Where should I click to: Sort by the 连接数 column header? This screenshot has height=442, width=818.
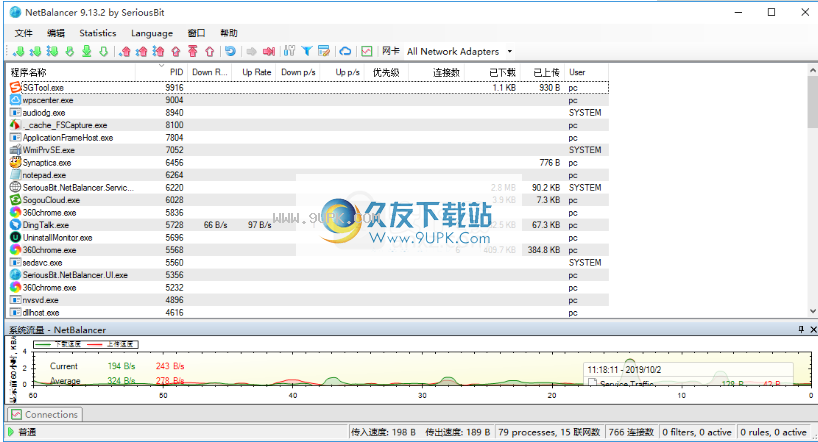[x=436, y=72]
